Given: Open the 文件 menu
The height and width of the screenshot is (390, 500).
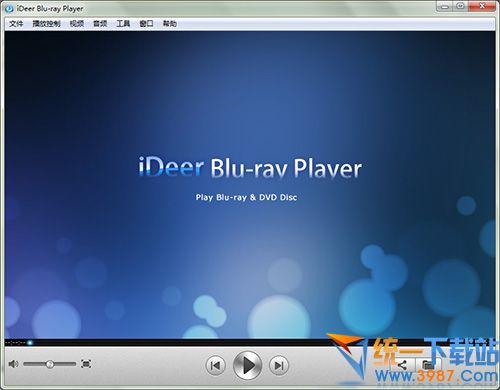Looking at the screenshot, I should tap(16, 24).
